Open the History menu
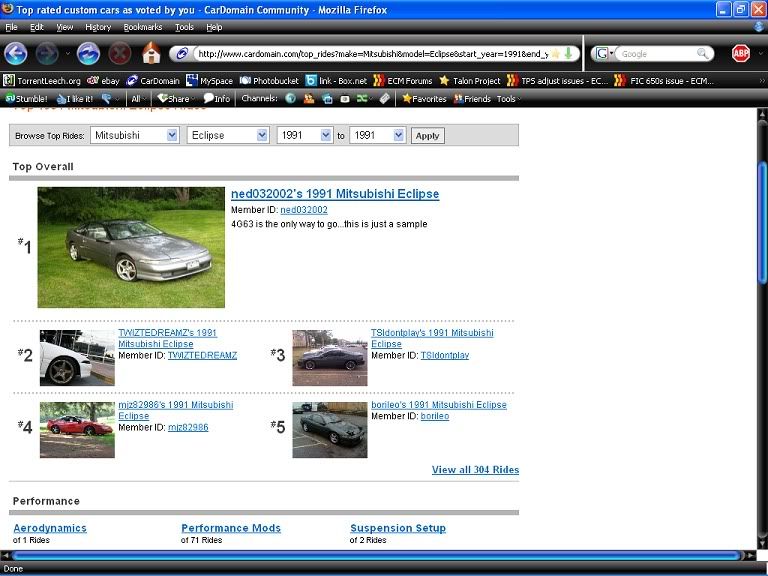Viewport: 768px width, 576px height. (98, 27)
